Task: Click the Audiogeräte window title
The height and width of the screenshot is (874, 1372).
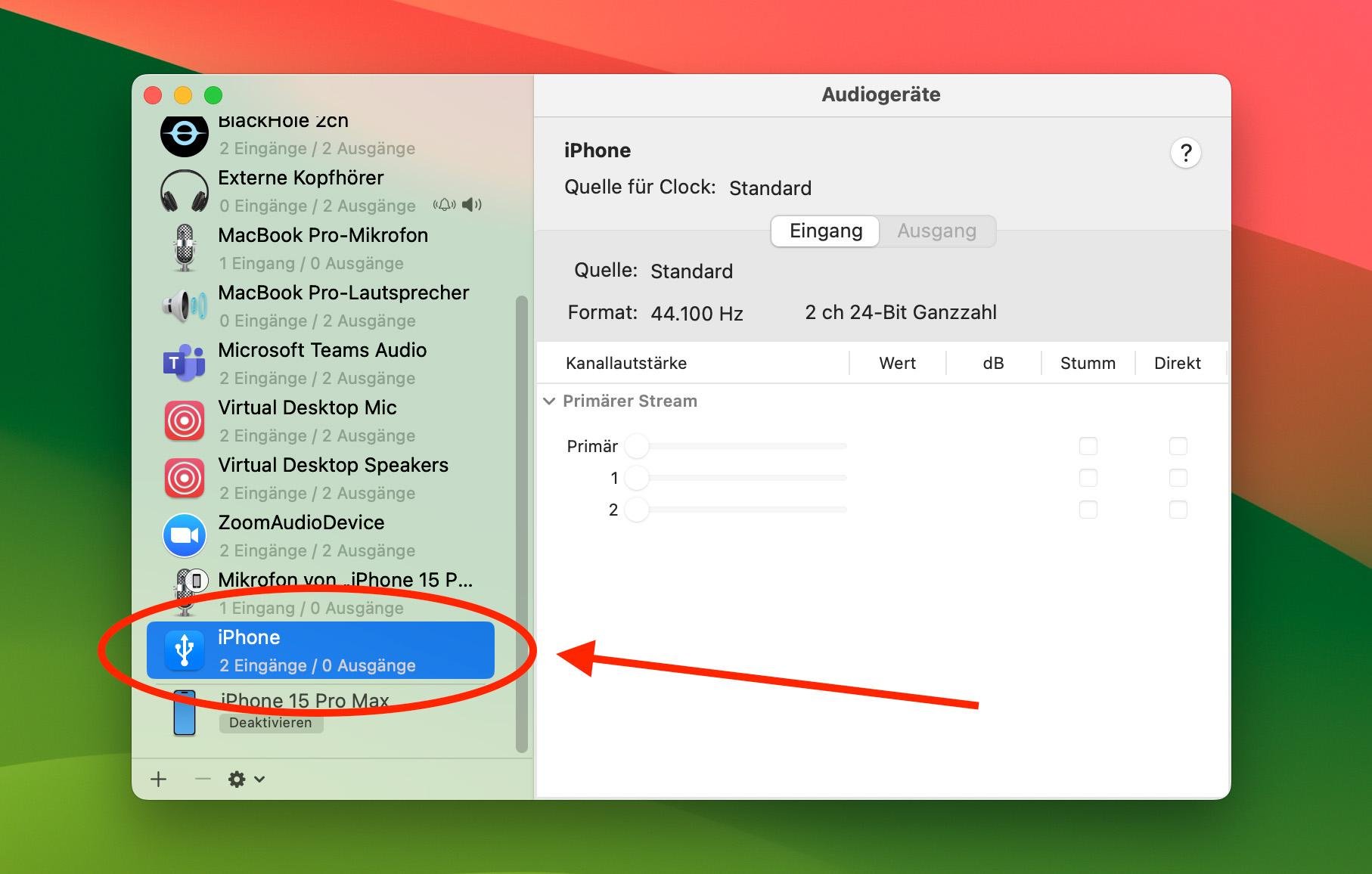Action: 881,95
